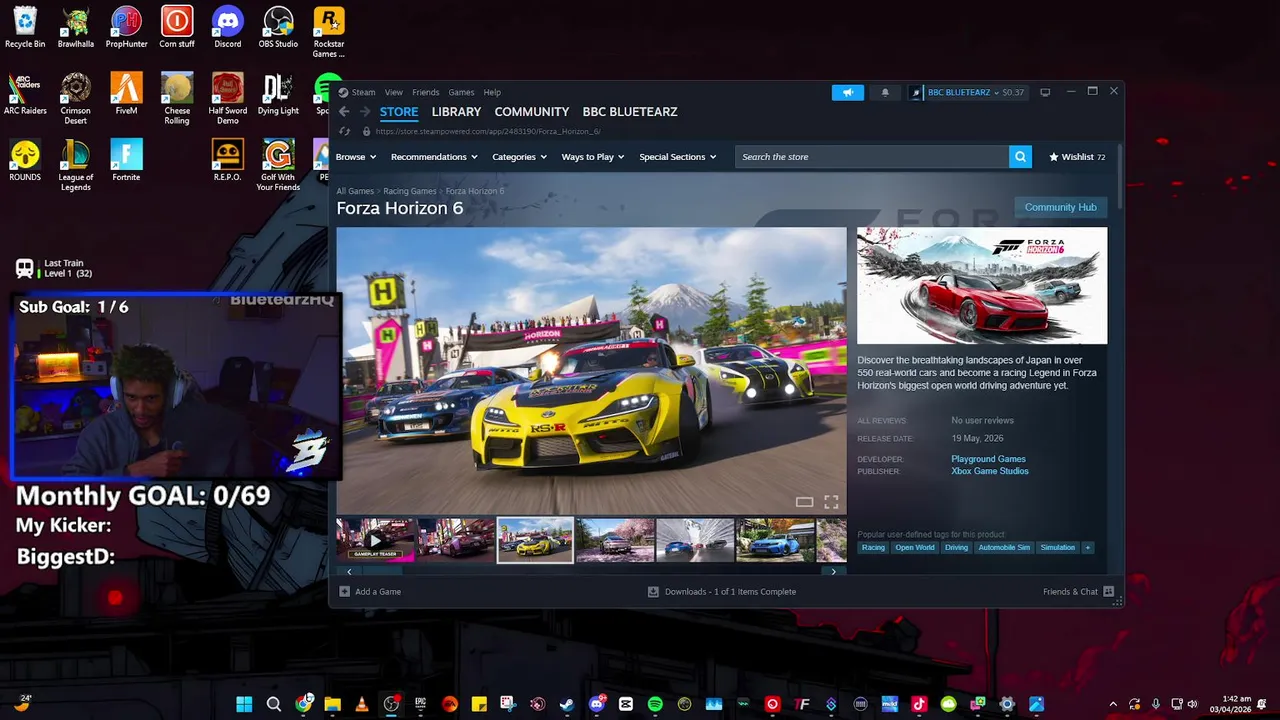Open the Fortnite desktop icon

pyautogui.click(x=126, y=160)
